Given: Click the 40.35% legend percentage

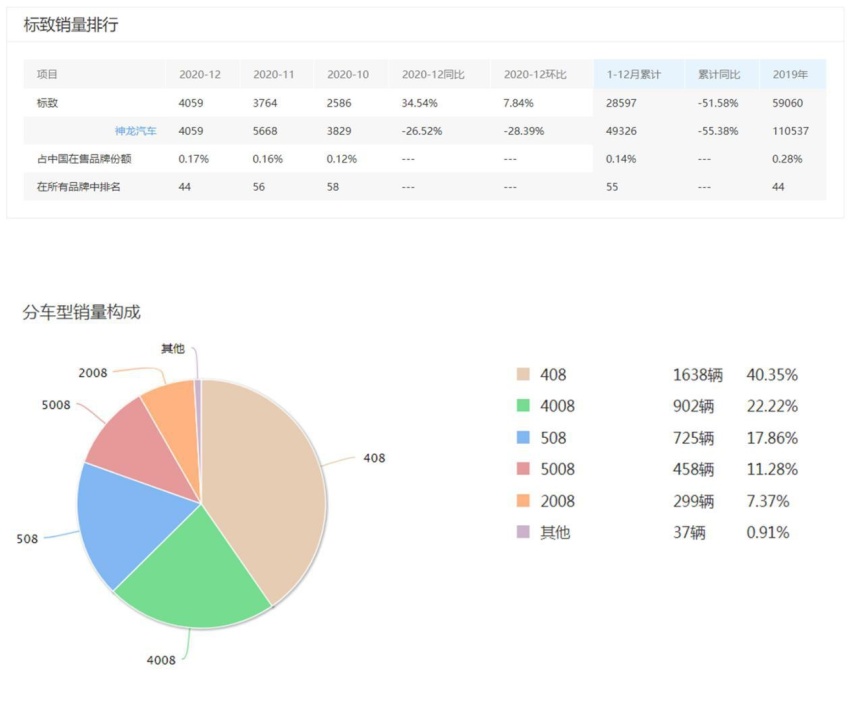Looking at the screenshot, I should tap(772, 375).
